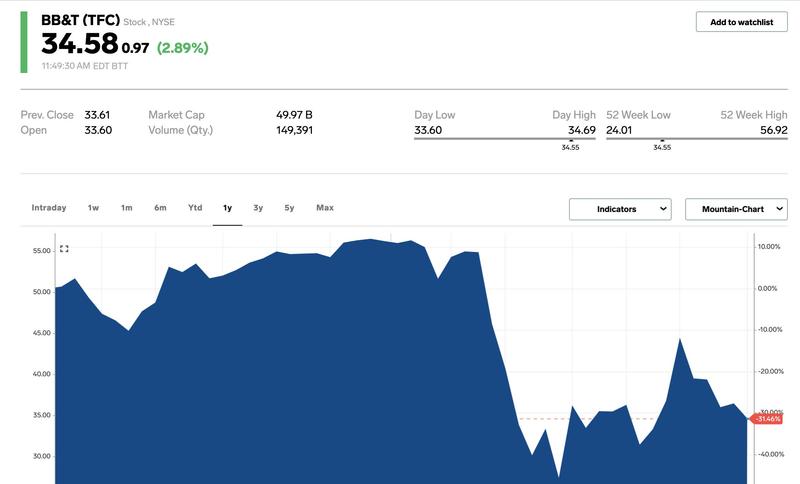Click the BB&T (TFC) stock title
Screen dimensions: 800x484
(80, 19)
